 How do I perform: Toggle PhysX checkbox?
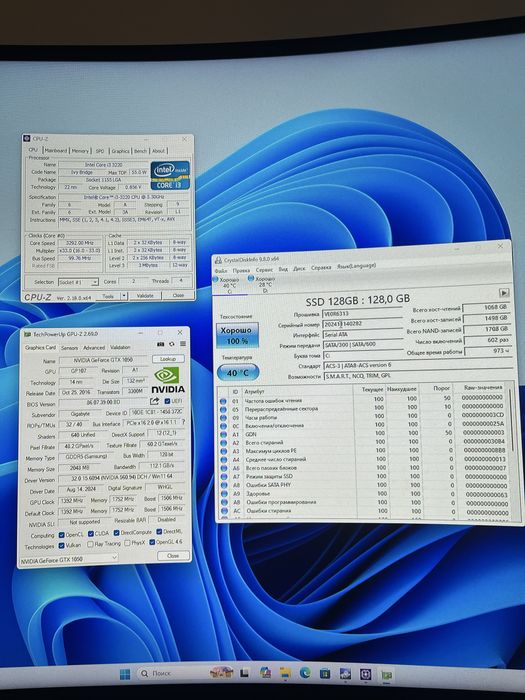click(127, 543)
